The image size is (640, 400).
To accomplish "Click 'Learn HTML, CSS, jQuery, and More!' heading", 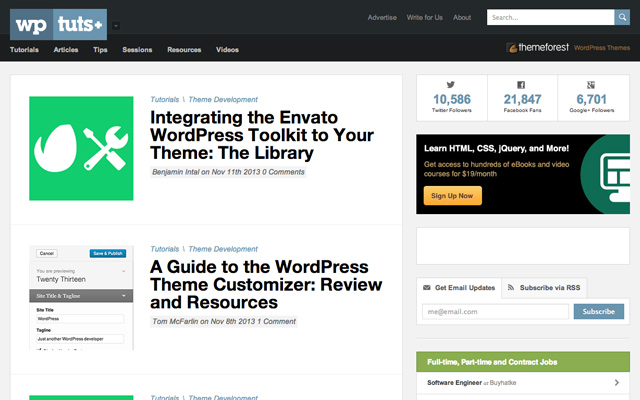I will [496, 148].
